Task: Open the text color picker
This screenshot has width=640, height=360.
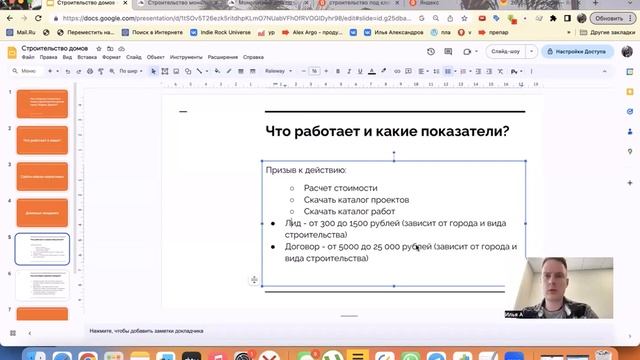Action: point(372,71)
